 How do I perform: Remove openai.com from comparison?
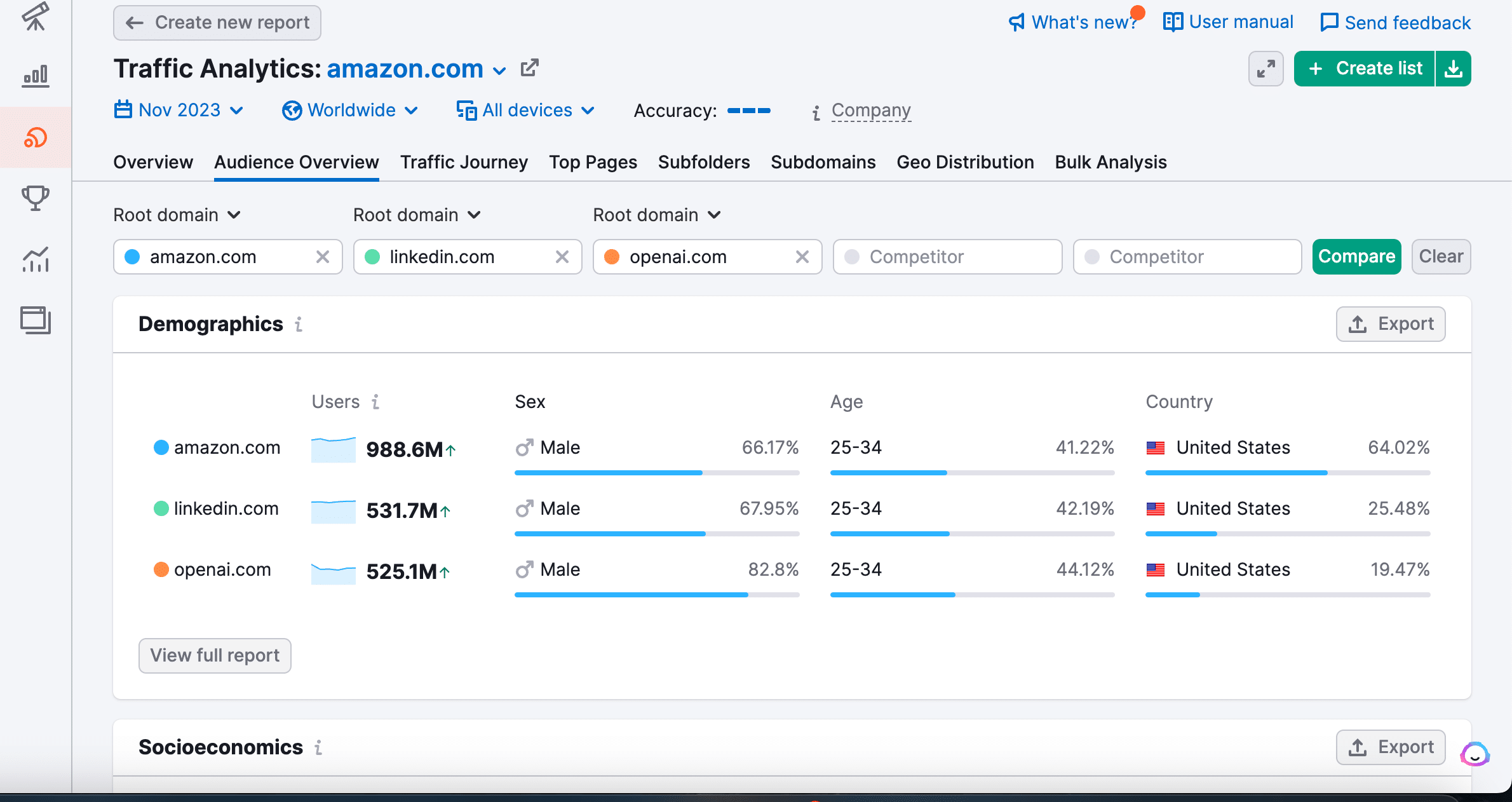click(x=802, y=257)
